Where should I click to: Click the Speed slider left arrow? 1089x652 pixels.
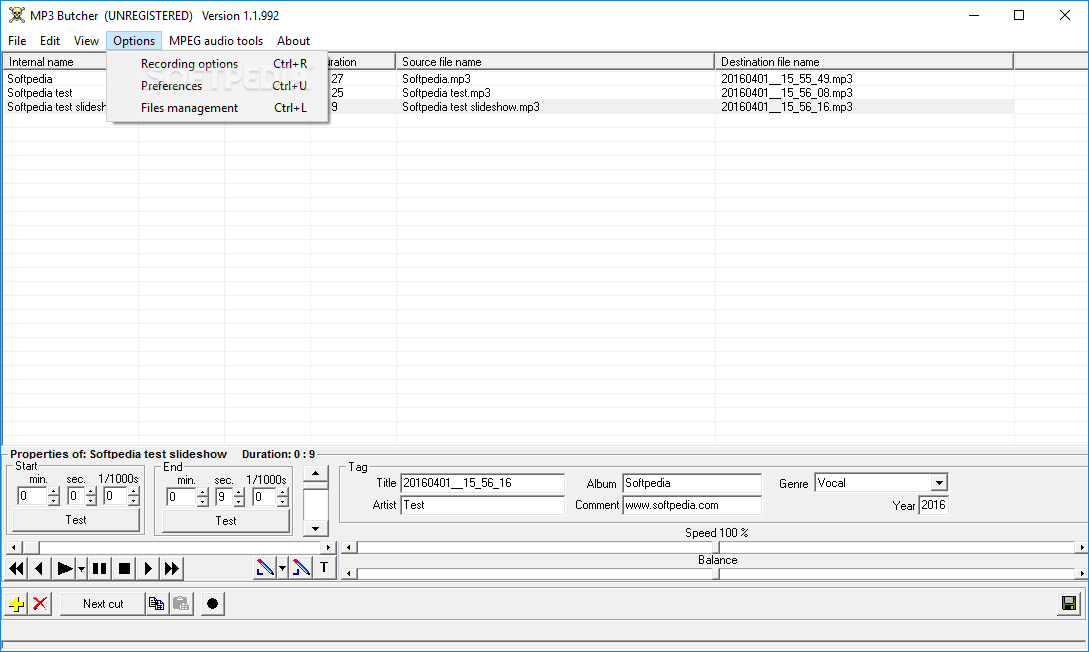(x=349, y=547)
